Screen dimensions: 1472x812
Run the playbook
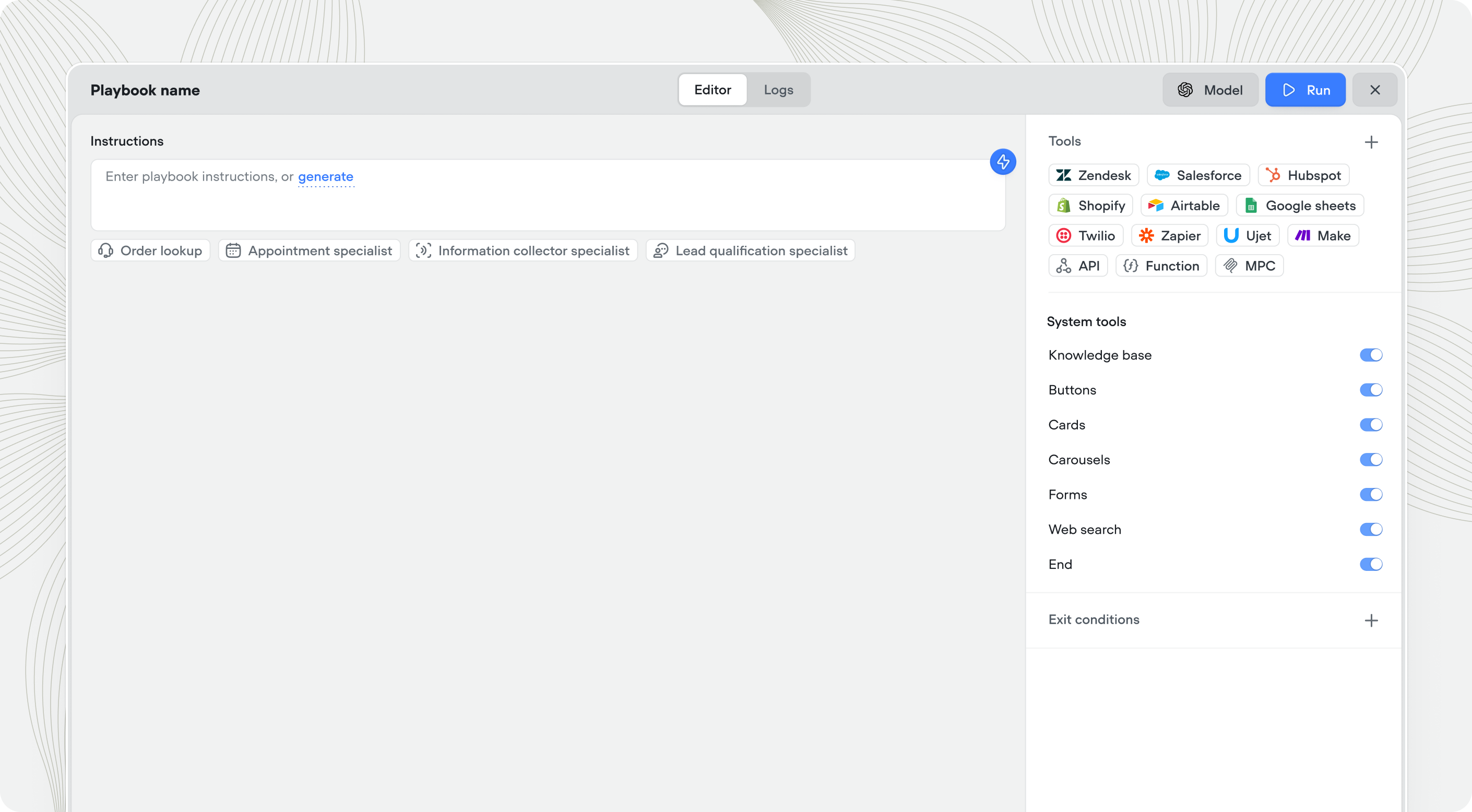point(1305,90)
